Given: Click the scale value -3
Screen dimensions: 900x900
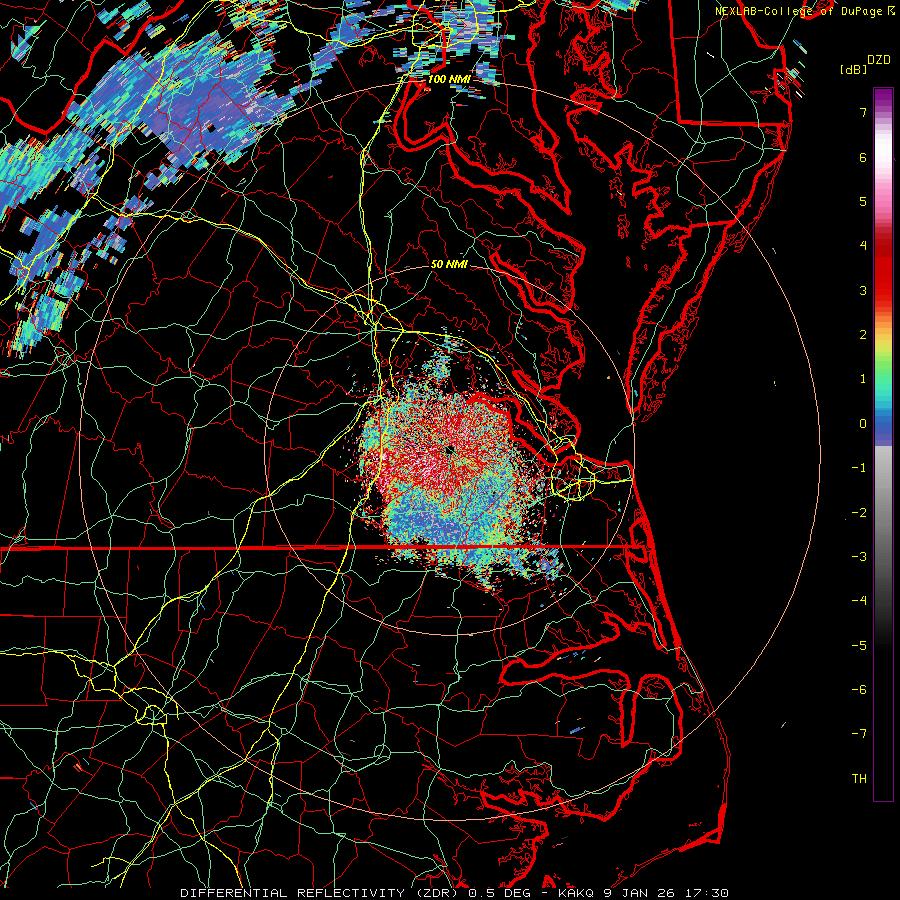Looking at the screenshot, I should pos(859,557).
